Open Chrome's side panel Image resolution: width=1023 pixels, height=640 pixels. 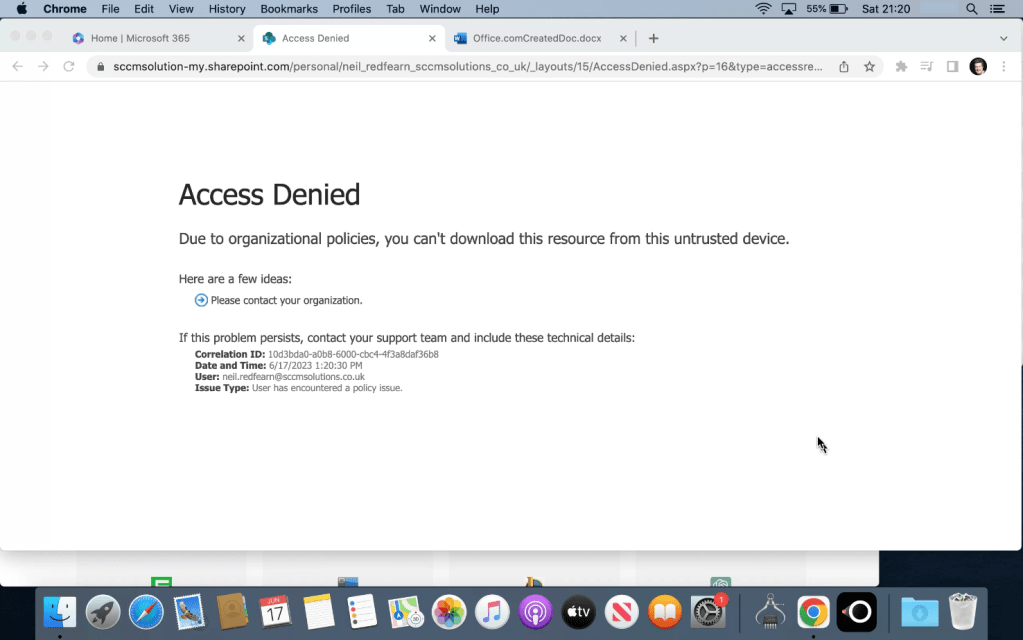click(x=952, y=67)
